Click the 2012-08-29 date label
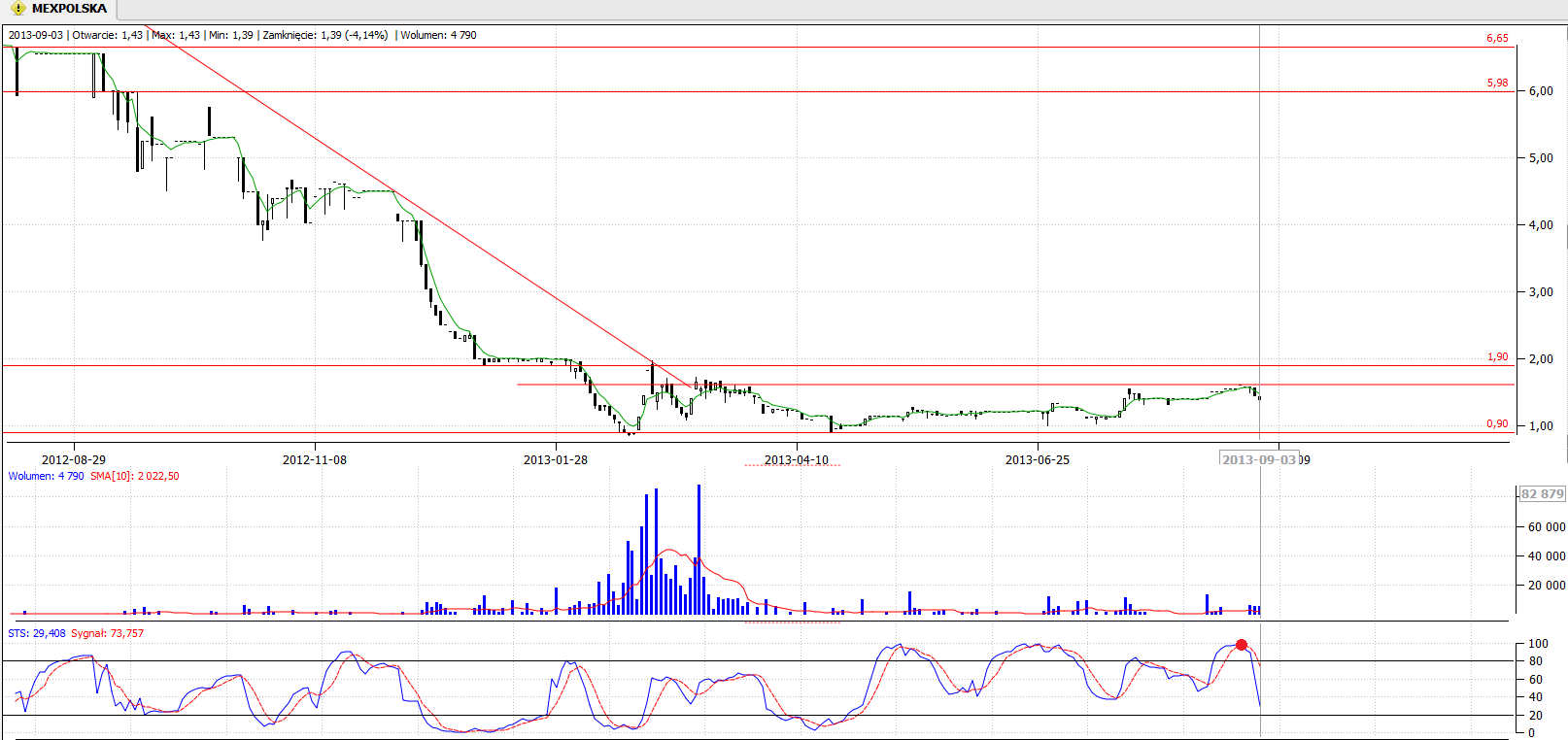This screenshot has height=740, width=1568. click(x=74, y=460)
